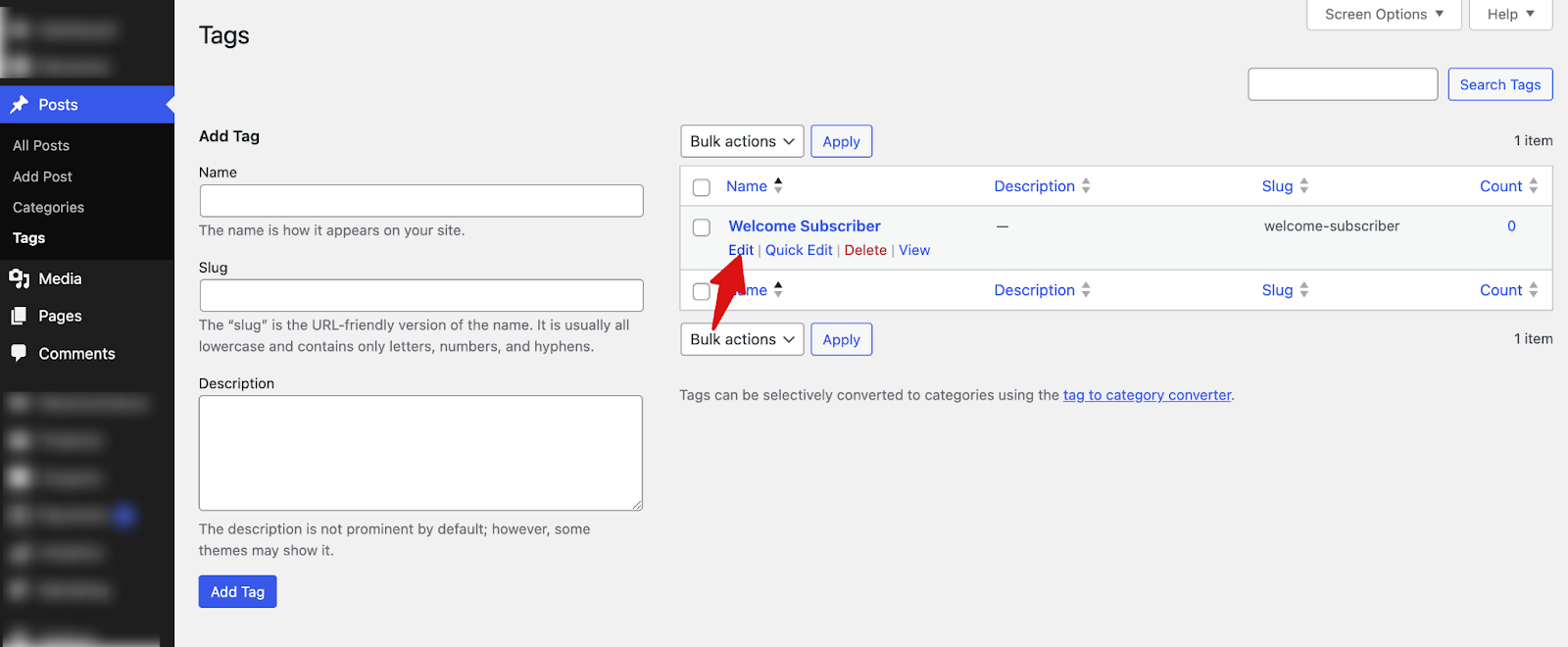
Task: Click the Media icon in sidebar
Action: point(19,279)
